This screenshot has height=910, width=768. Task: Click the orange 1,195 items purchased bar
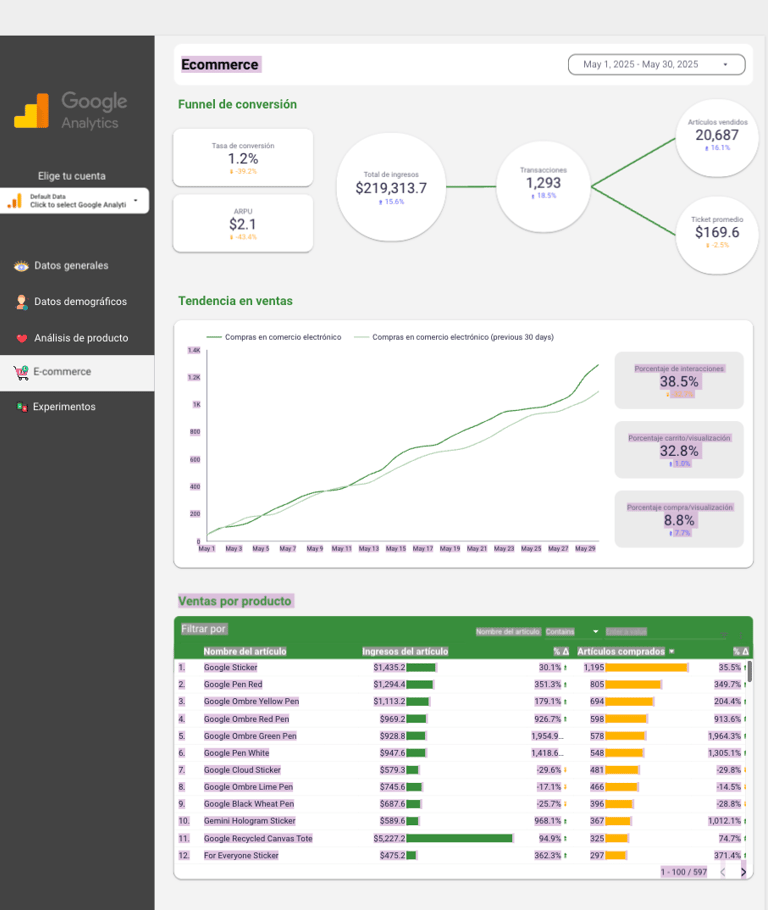click(646, 667)
